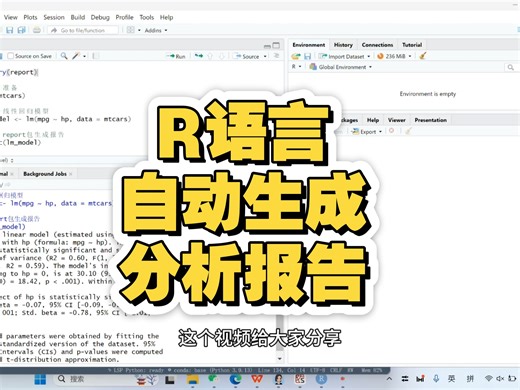Go to previous section with up arrow

coord(210,56)
